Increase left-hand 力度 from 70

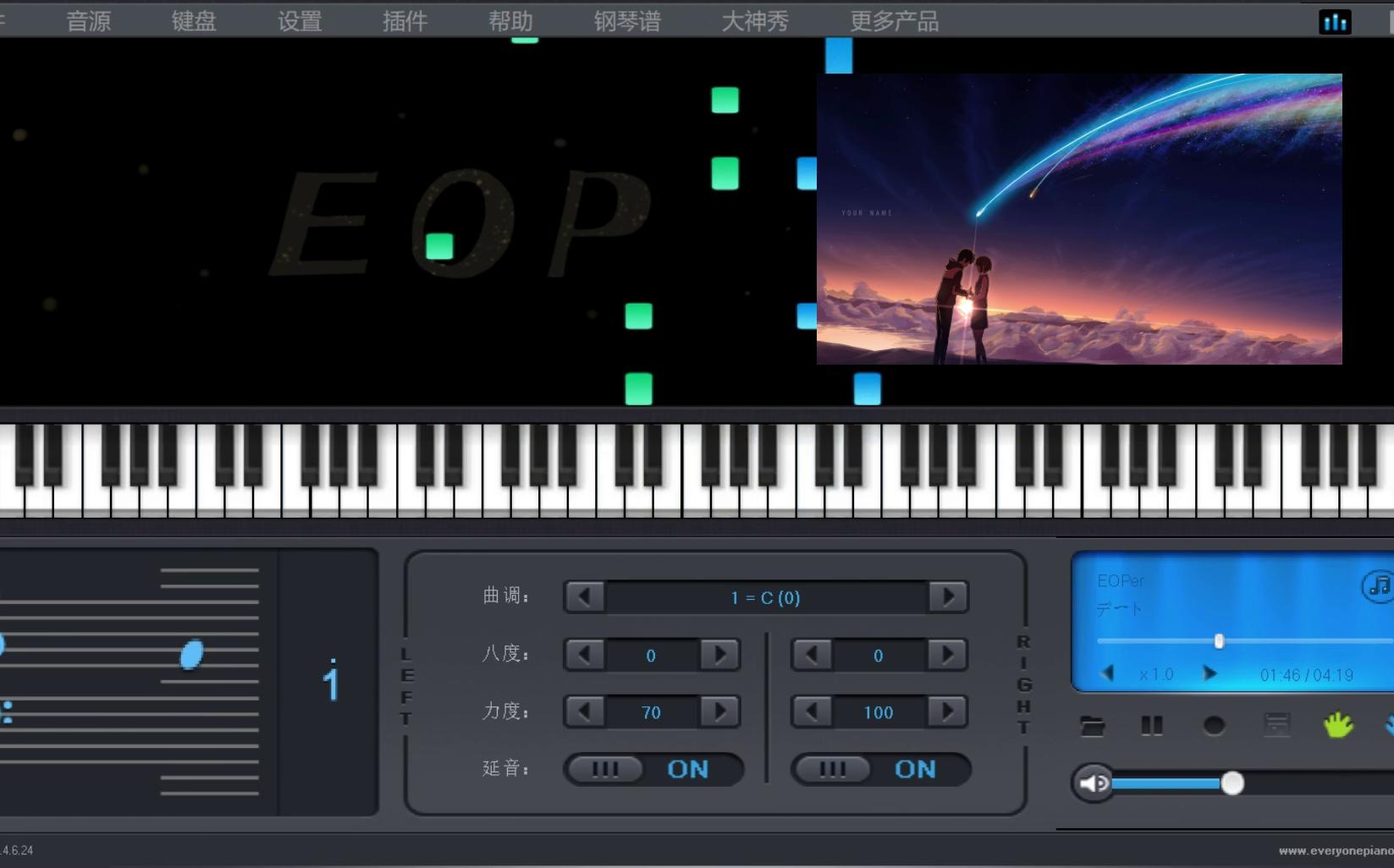(720, 711)
